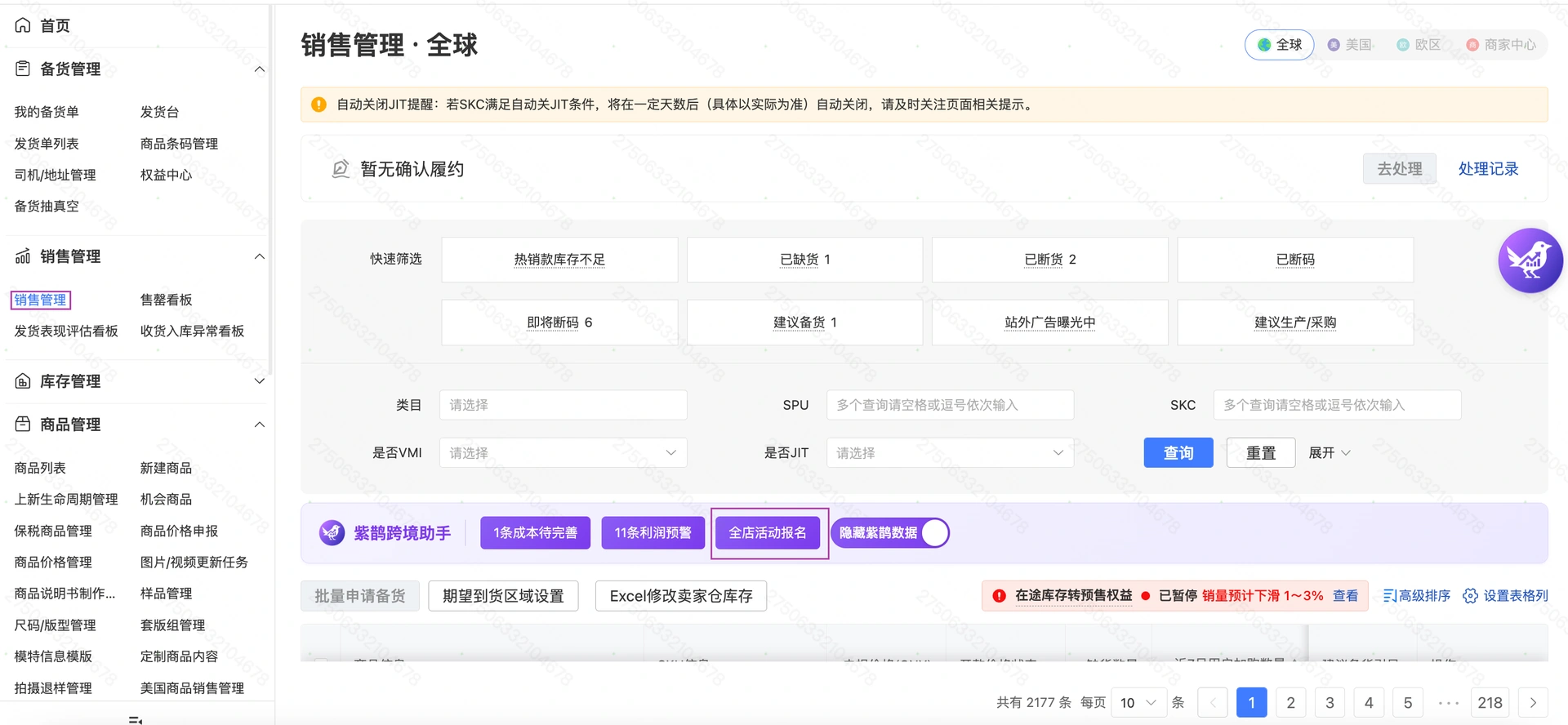
Task: Go to previous page with left arrow
Action: 1213,703
